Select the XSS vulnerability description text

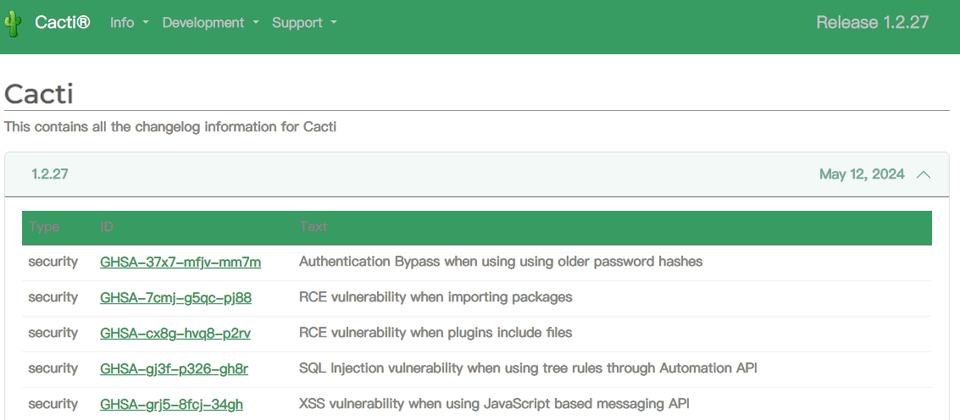tap(494, 404)
